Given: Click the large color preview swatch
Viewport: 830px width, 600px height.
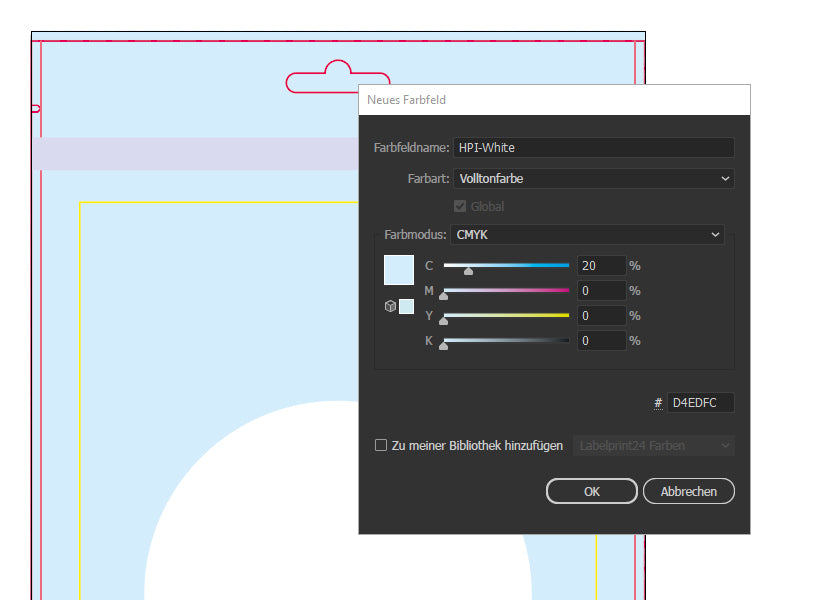Looking at the screenshot, I should pos(399,270).
